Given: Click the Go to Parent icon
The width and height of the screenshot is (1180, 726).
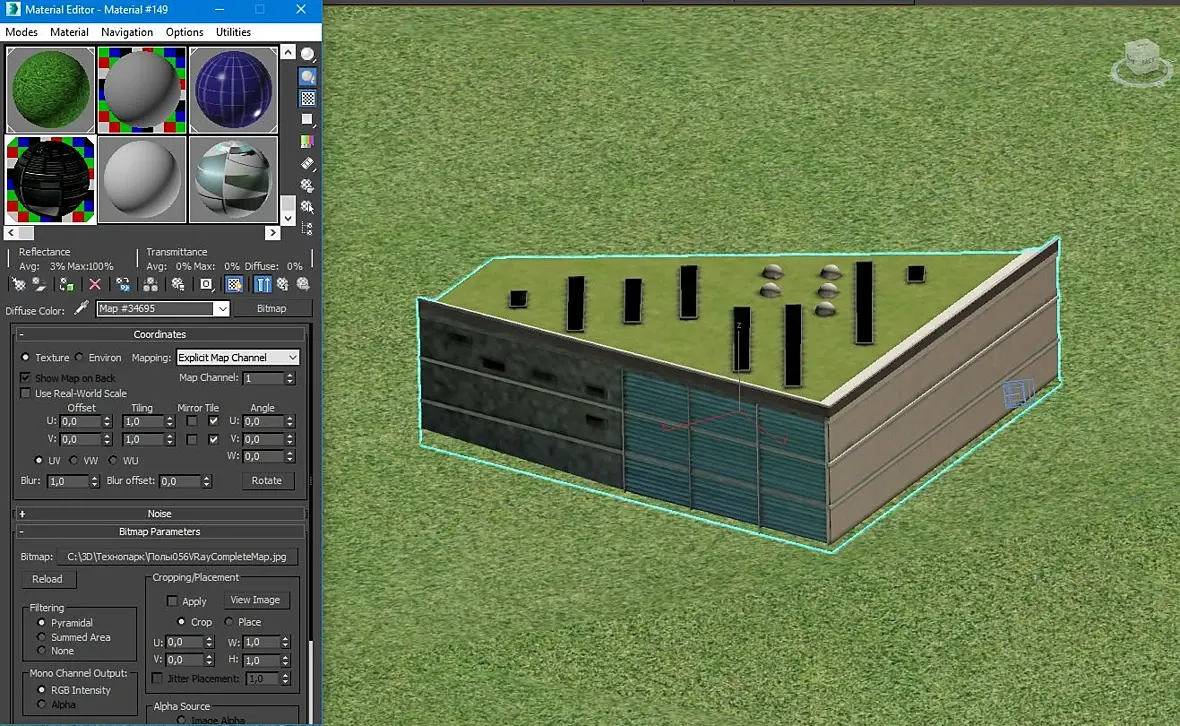Looking at the screenshot, I should tap(283, 284).
